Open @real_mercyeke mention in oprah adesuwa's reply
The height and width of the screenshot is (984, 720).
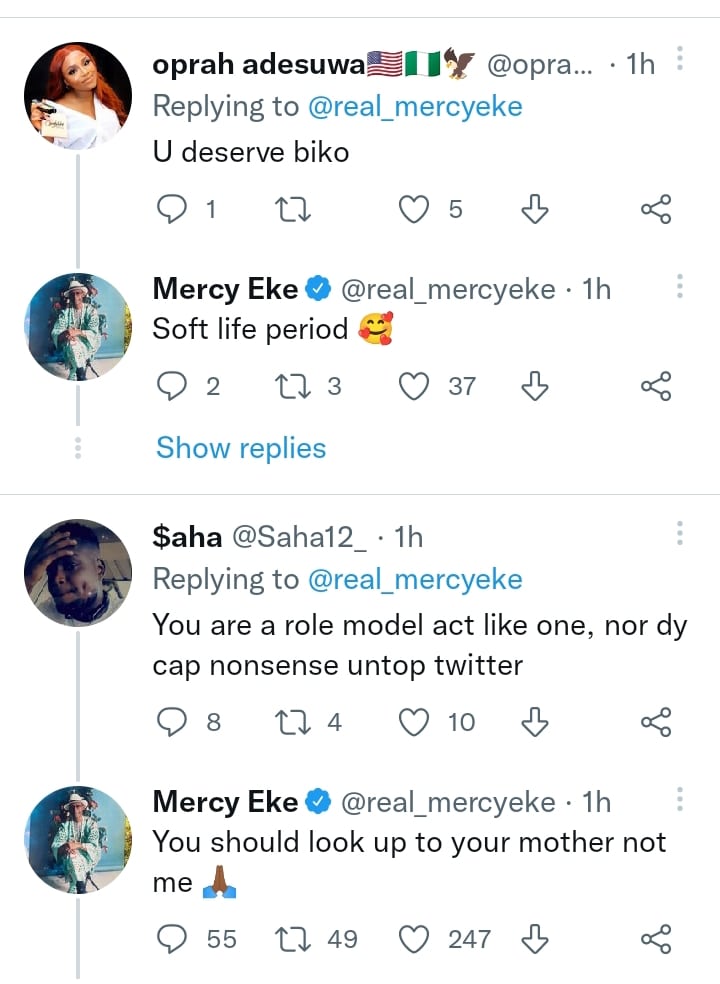point(415,106)
